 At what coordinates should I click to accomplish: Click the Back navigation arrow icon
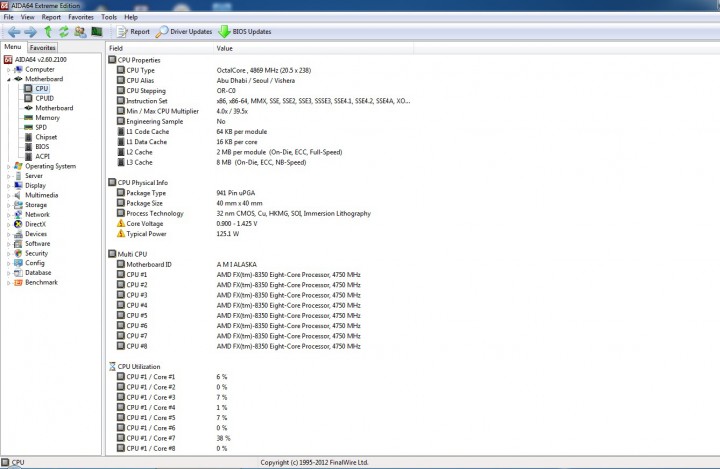click(x=14, y=32)
